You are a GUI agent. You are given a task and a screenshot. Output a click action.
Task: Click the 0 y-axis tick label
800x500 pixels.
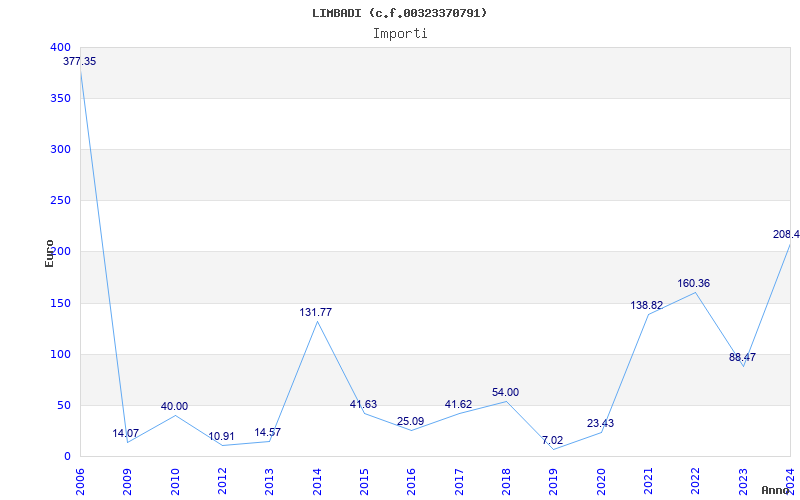67,457
